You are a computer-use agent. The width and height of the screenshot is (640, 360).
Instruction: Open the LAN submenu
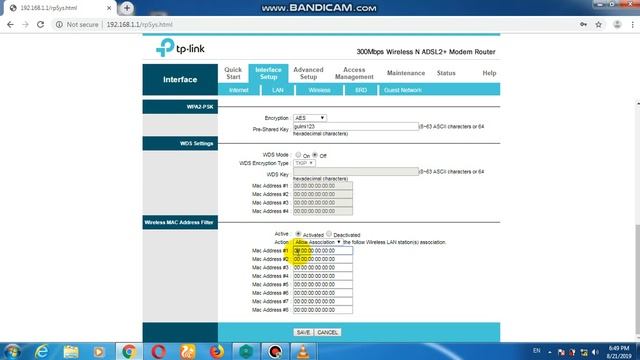[278, 90]
